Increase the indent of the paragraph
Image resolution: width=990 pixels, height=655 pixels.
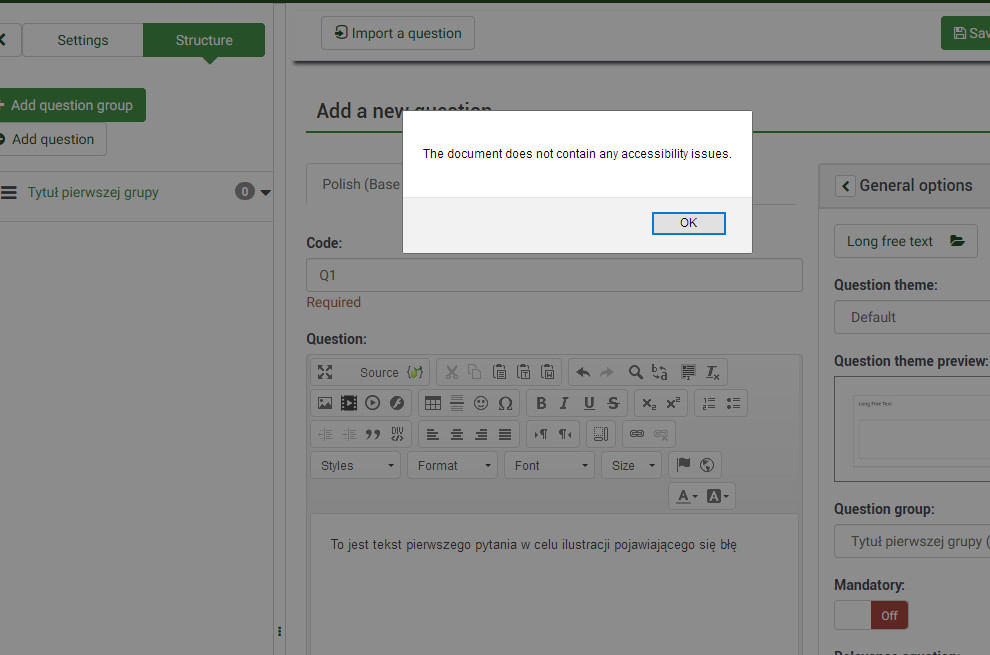(x=349, y=434)
